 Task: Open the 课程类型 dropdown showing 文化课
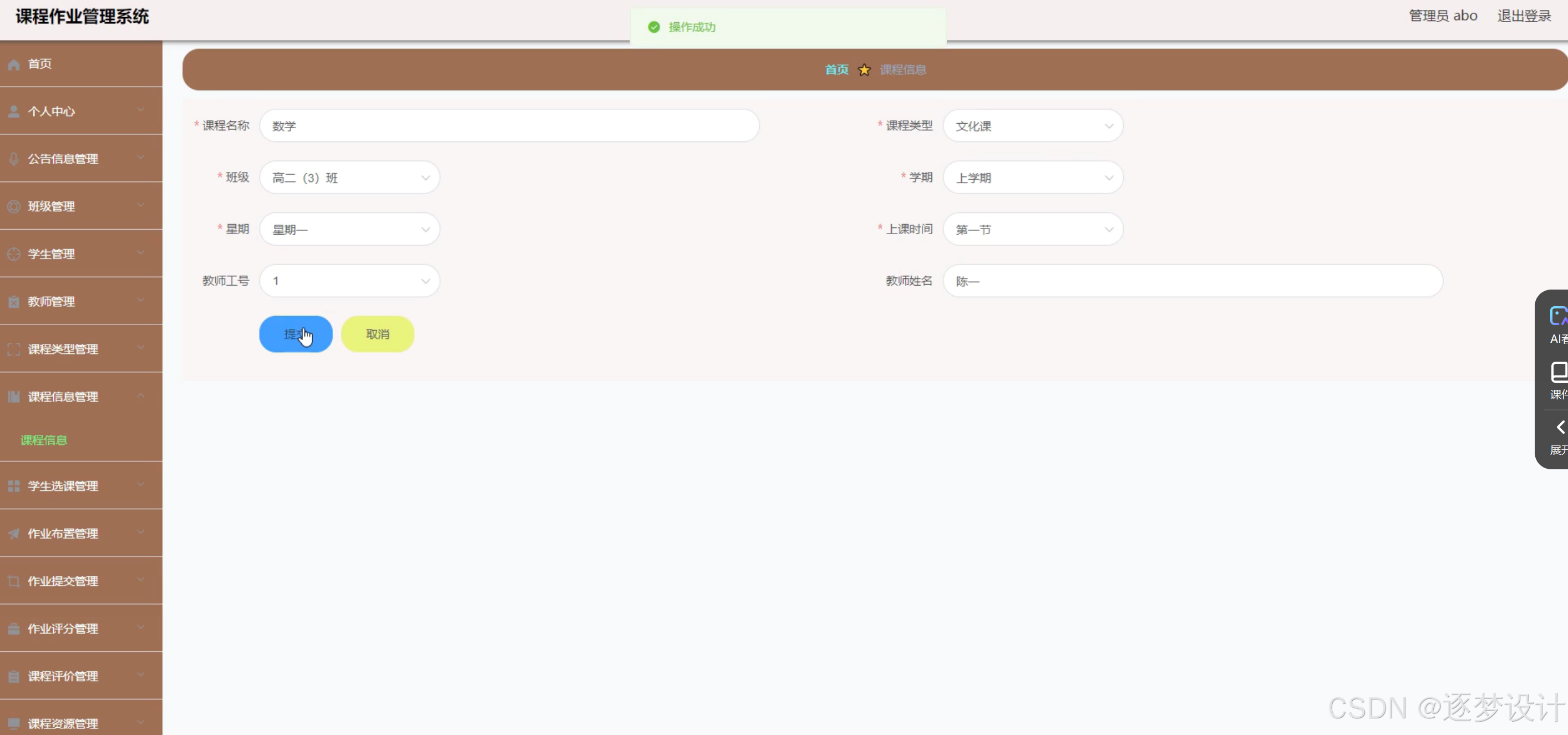click(x=1032, y=126)
